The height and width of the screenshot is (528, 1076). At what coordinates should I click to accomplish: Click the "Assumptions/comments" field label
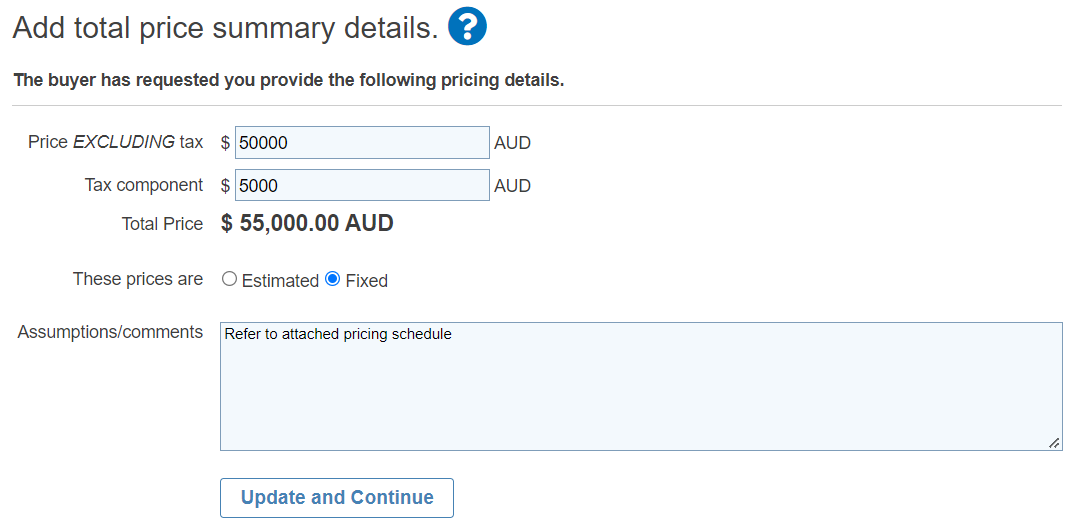110,332
